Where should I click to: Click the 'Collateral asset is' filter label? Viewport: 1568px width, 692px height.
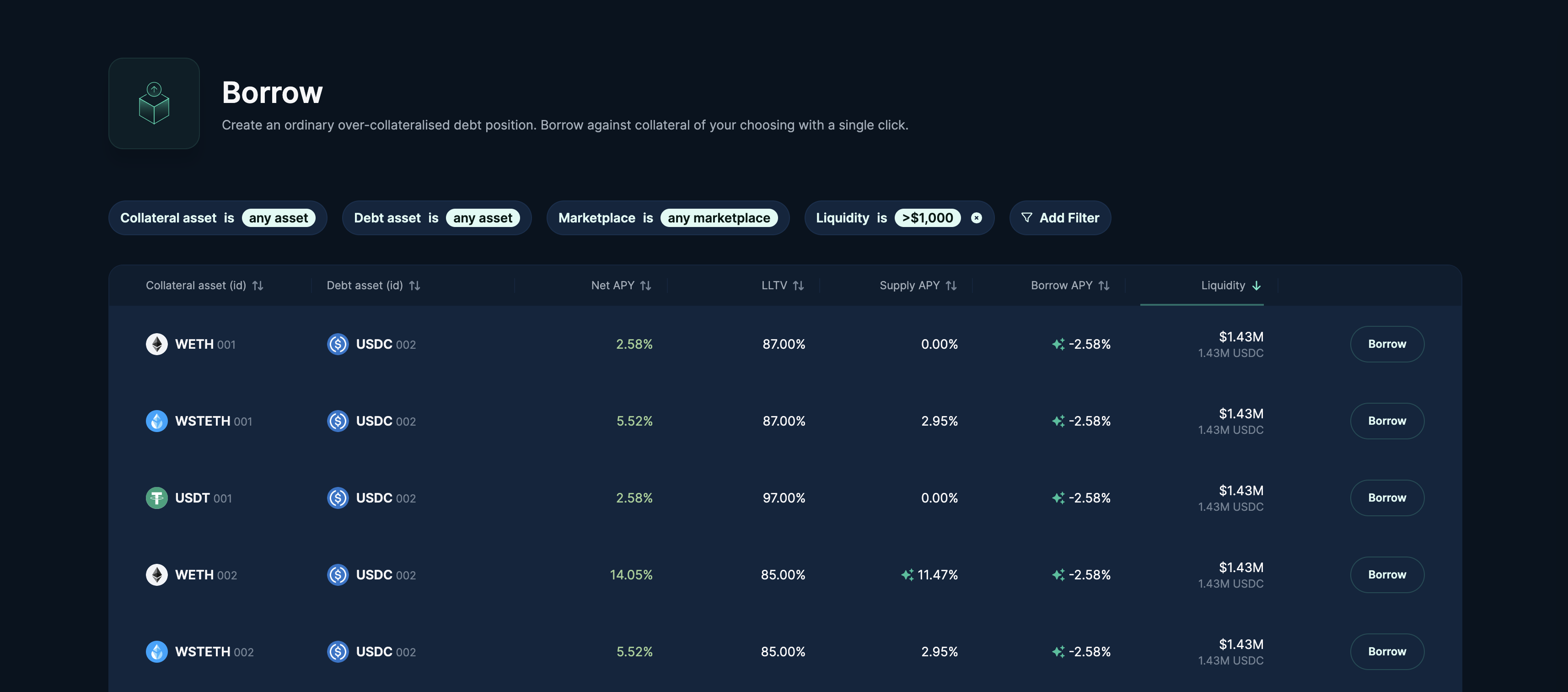point(177,218)
